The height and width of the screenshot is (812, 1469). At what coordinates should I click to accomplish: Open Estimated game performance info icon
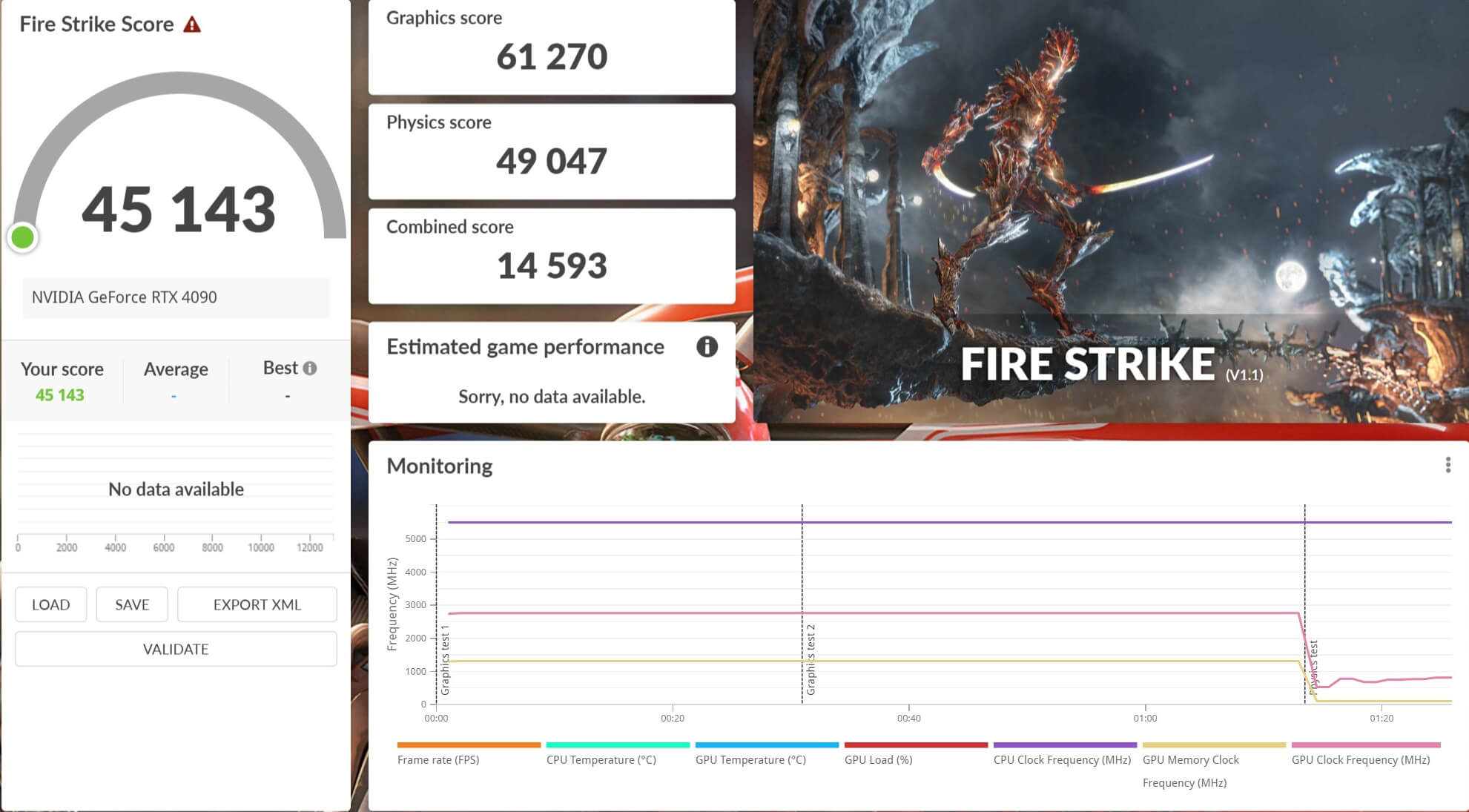pos(707,346)
